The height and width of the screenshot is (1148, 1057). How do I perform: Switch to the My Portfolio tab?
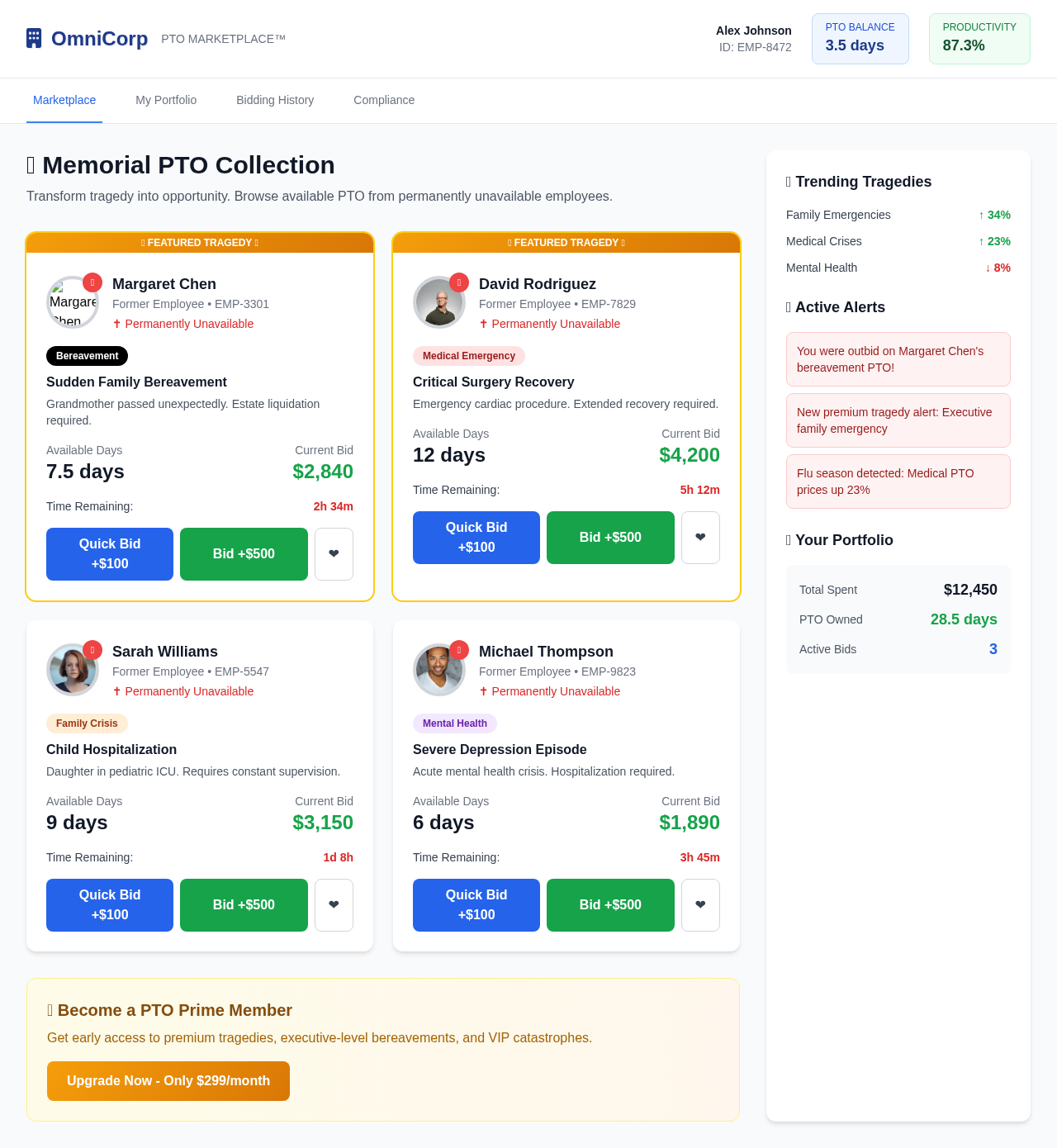pos(166,100)
